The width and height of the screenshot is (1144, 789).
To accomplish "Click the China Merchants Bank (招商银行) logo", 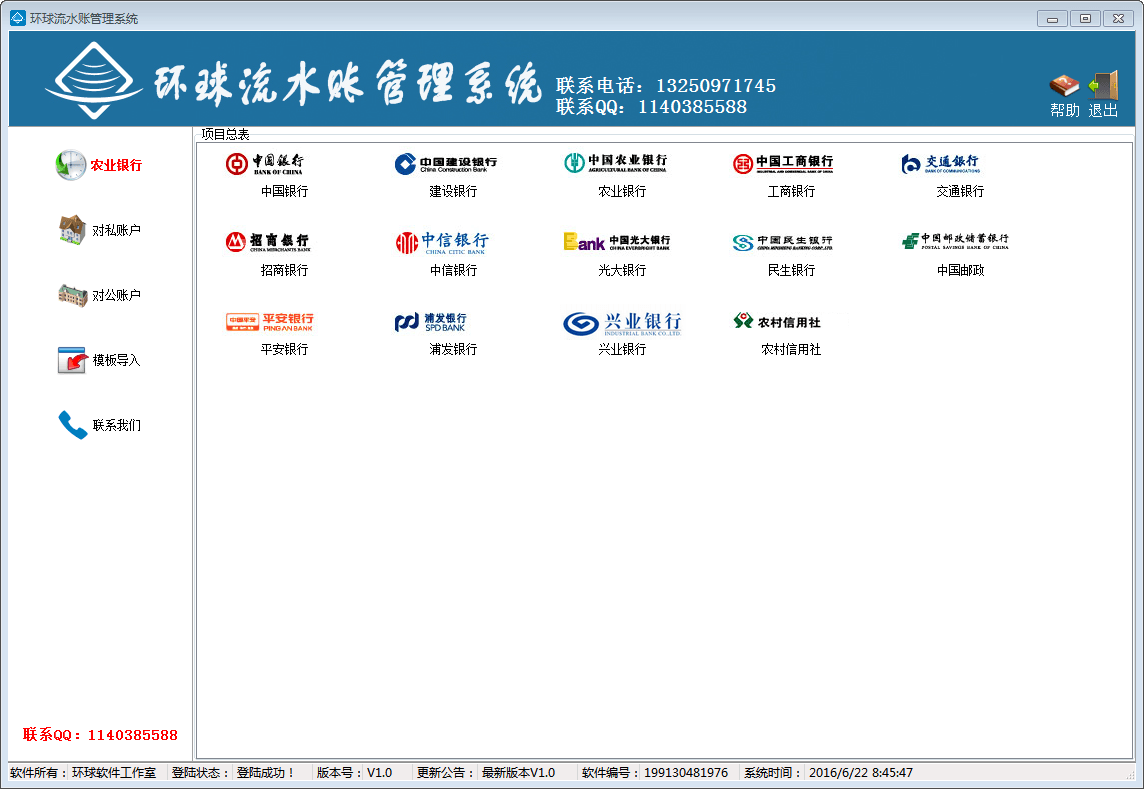I will 268,242.
